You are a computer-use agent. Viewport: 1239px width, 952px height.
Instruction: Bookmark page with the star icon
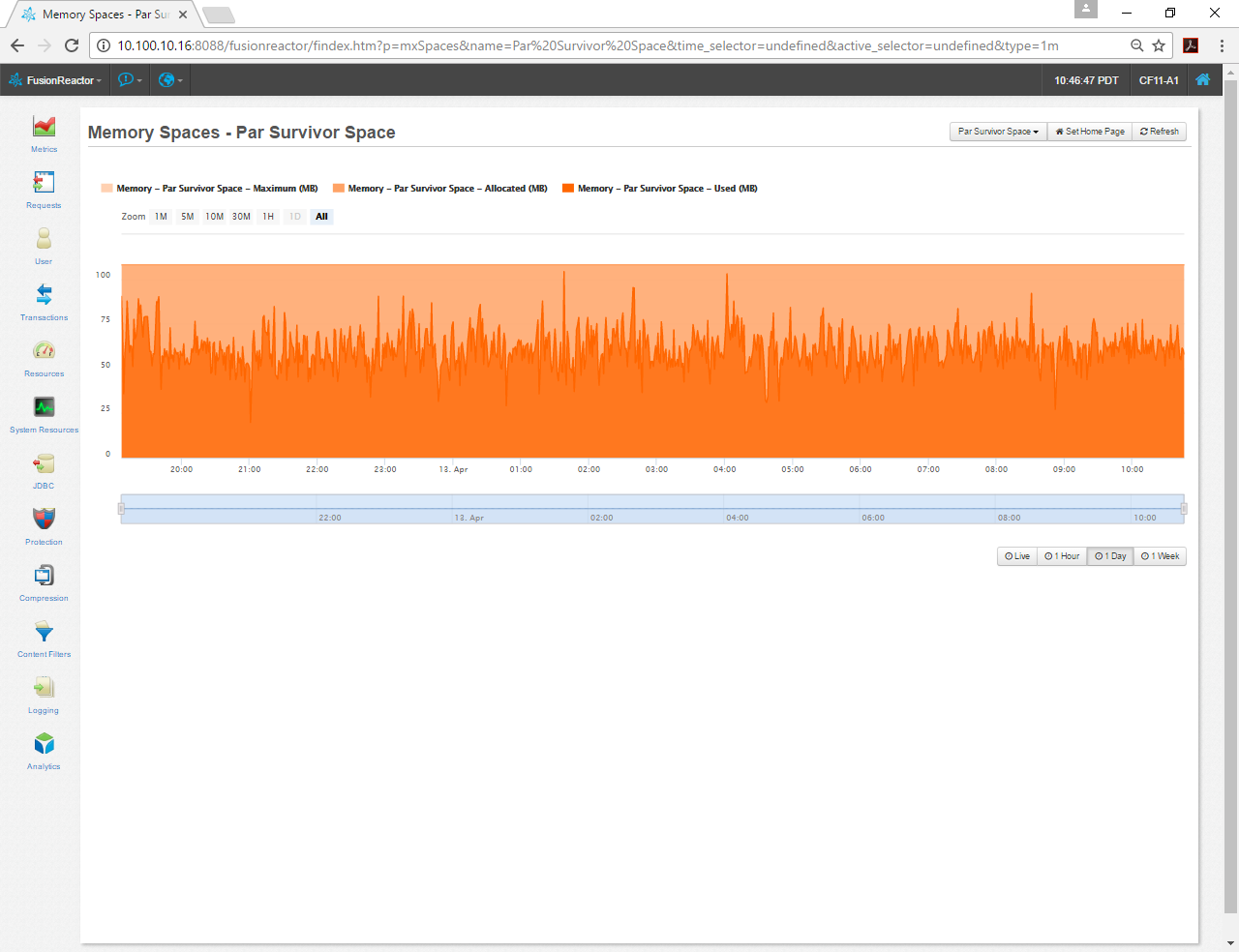[x=1159, y=45]
